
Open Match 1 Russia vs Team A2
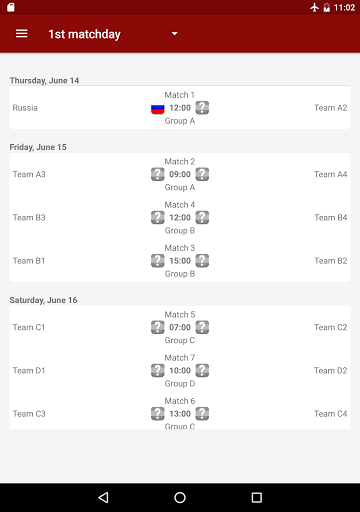[x=180, y=108]
